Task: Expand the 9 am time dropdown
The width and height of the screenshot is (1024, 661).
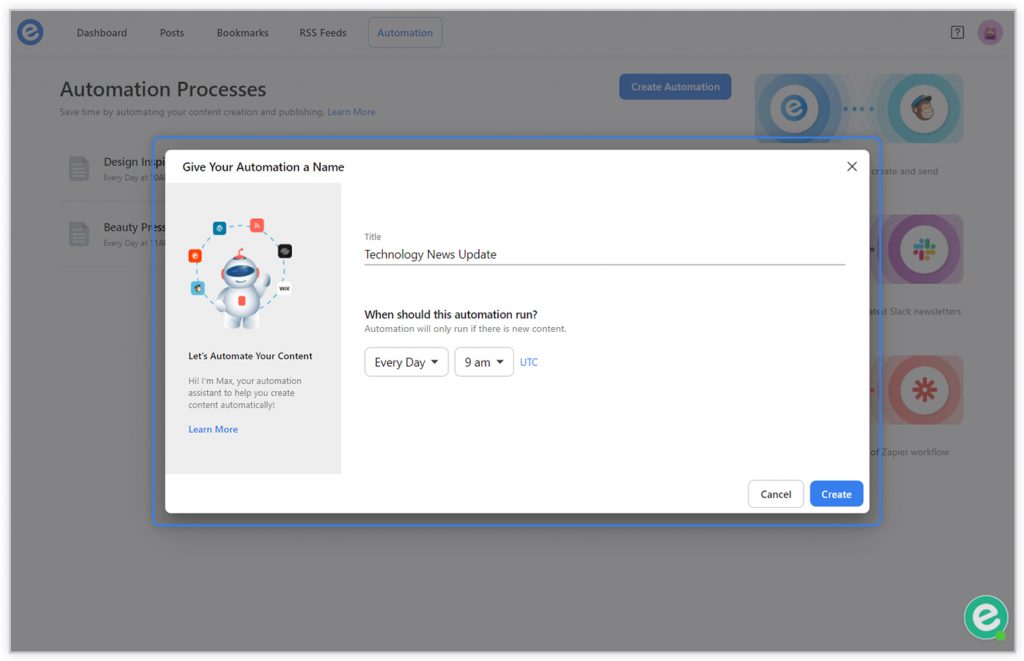Action: pyautogui.click(x=484, y=362)
